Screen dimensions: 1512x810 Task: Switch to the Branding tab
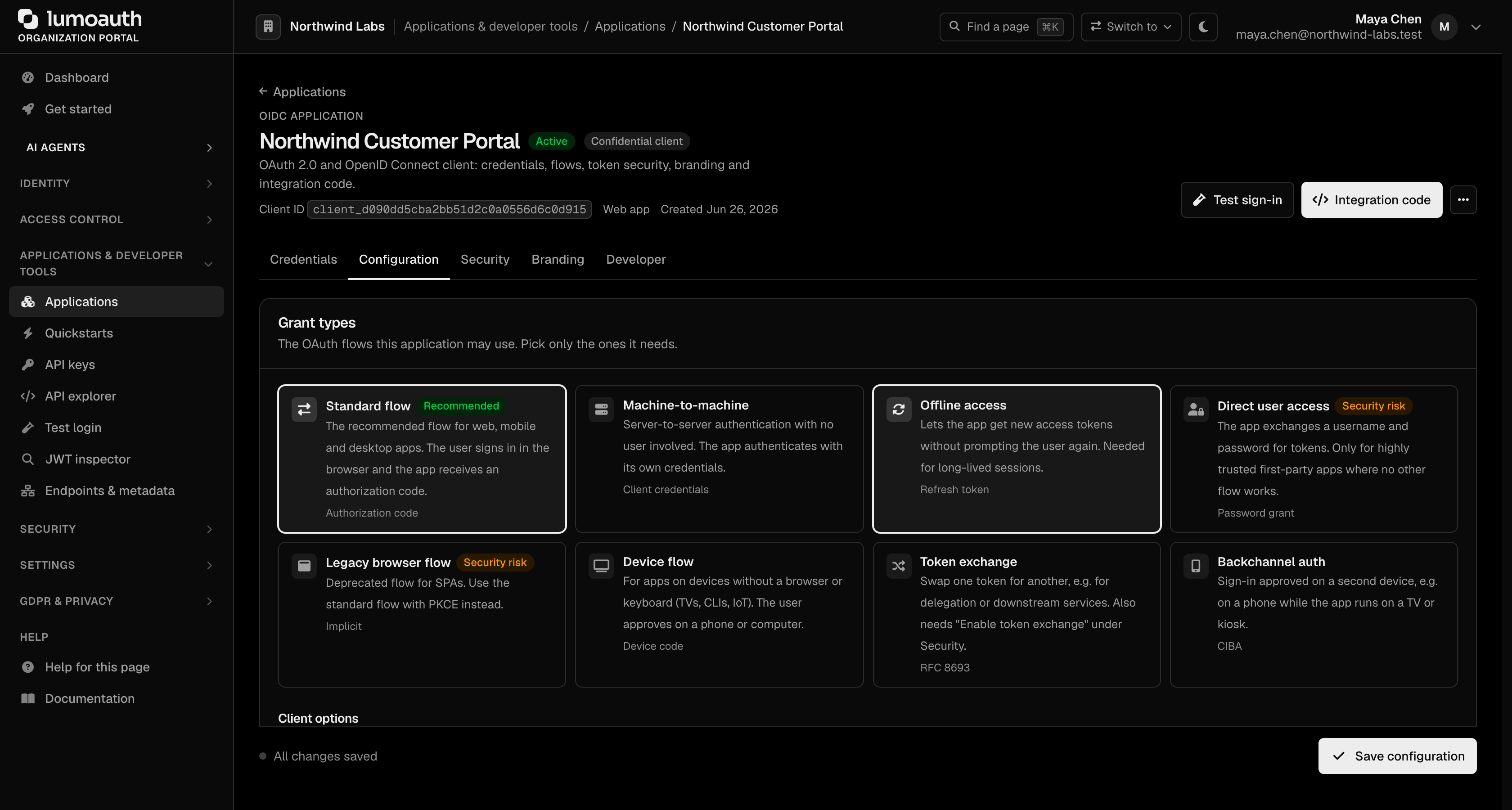tap(558, 260)
